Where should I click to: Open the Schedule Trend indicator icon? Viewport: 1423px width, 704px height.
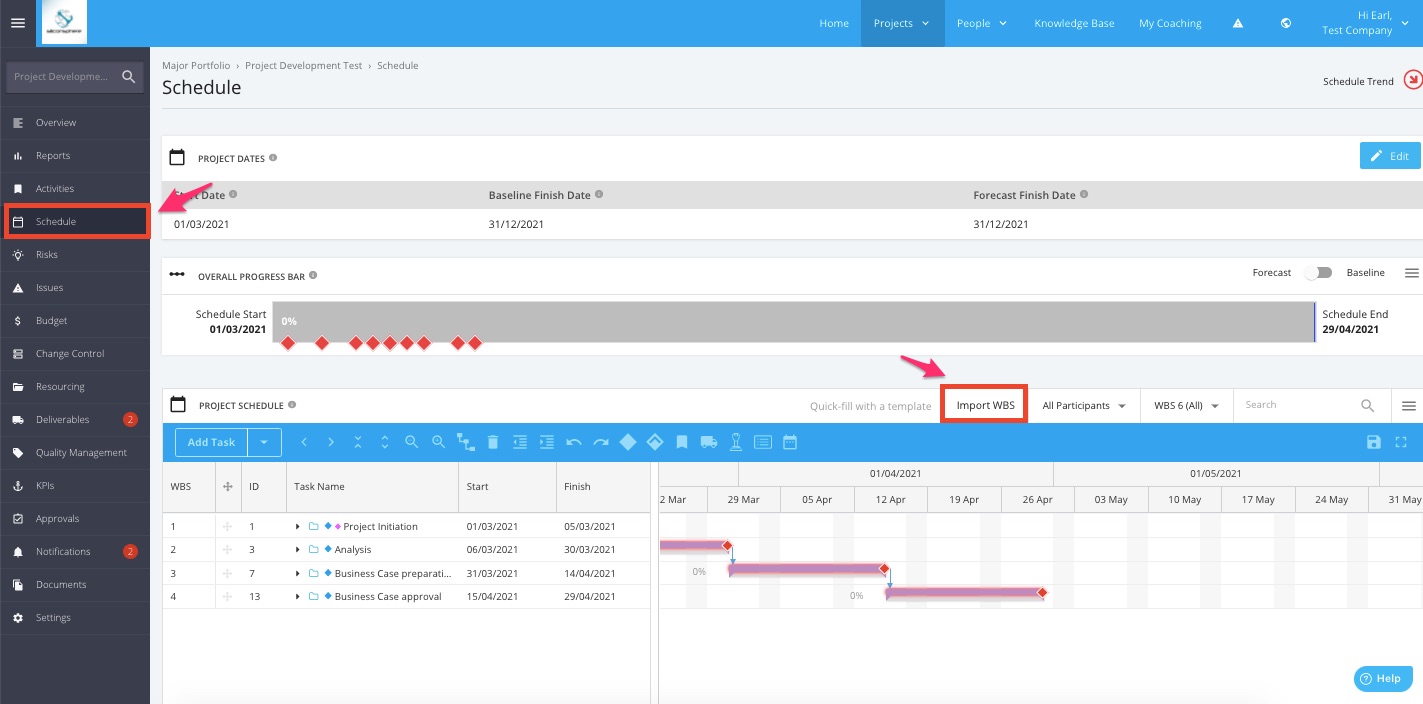[x=1413, y=80]
